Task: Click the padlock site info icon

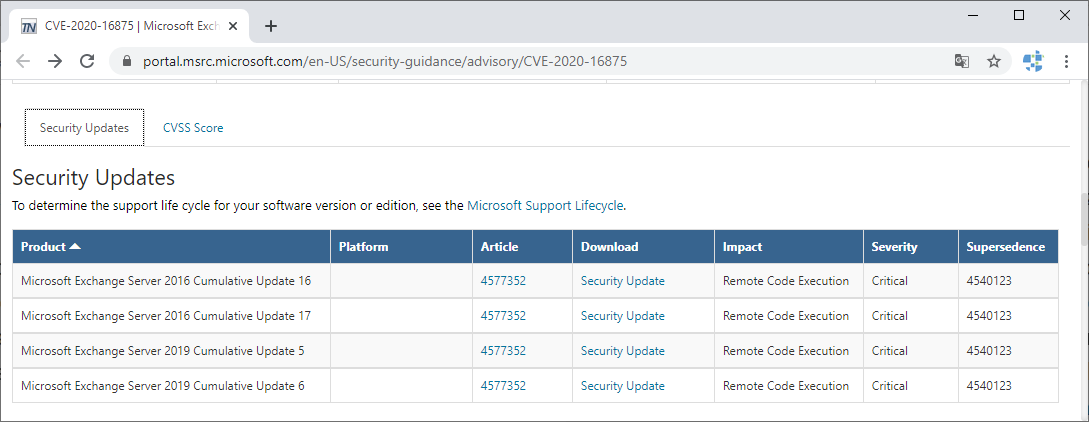Action: tap(126, 61)
